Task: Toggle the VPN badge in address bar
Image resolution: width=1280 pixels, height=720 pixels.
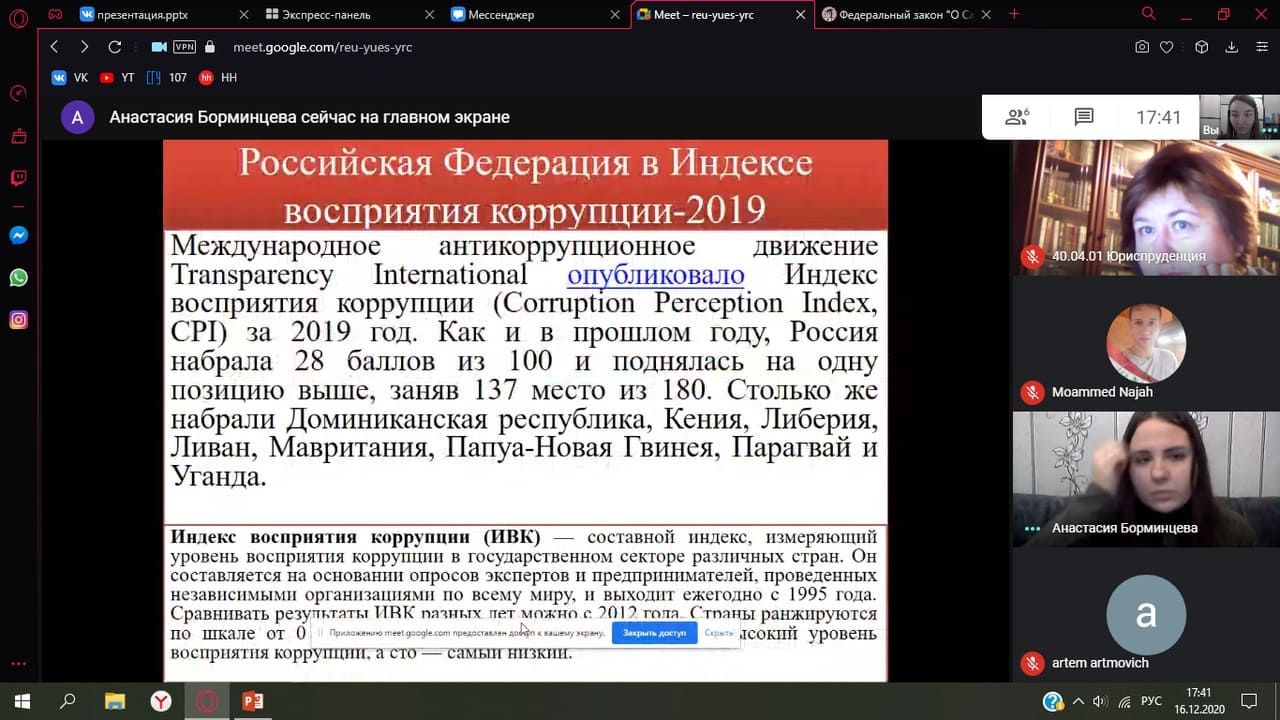Action: pyautogui.click(x=184, y=47)
